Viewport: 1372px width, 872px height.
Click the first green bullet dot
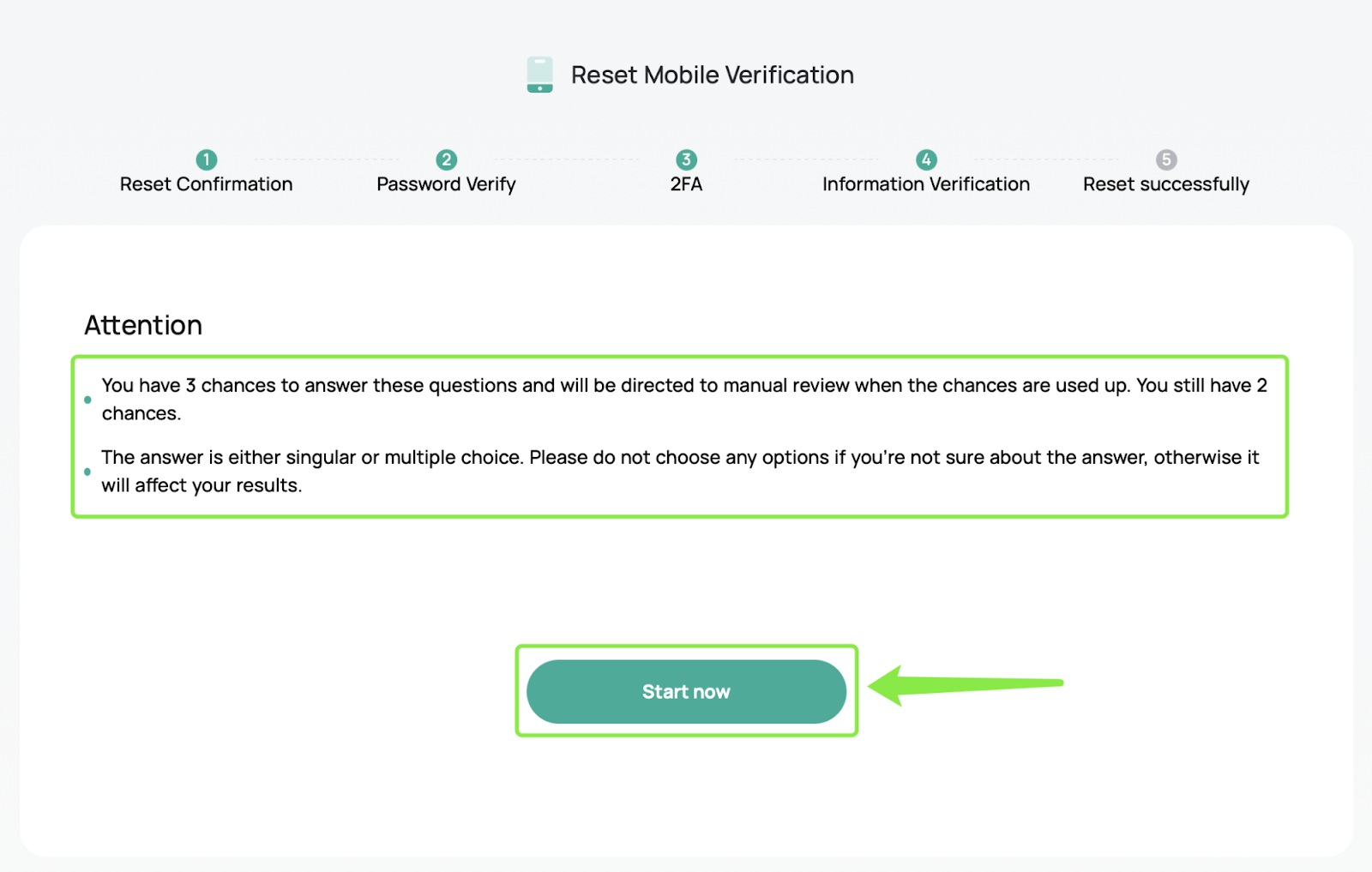[x=87, y=400]
